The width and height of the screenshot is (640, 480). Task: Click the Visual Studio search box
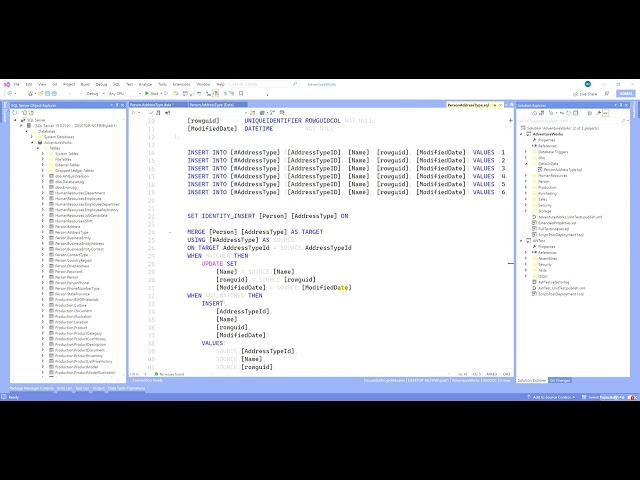point(264,84)
